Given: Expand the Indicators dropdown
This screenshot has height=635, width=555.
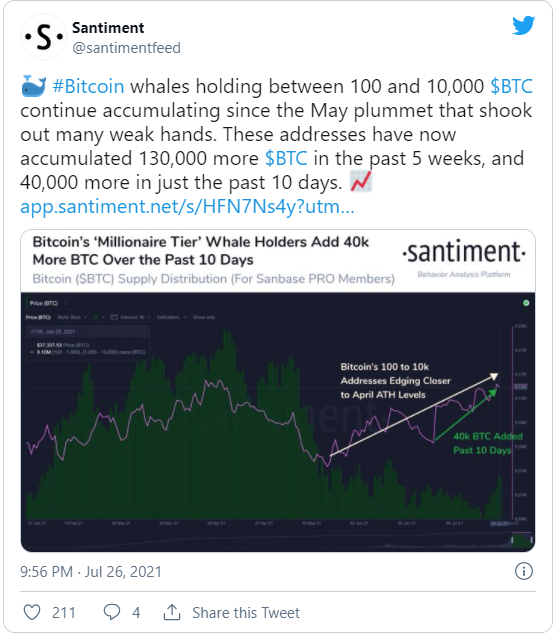Looking at the screenshot, I should tap(171, 317).
